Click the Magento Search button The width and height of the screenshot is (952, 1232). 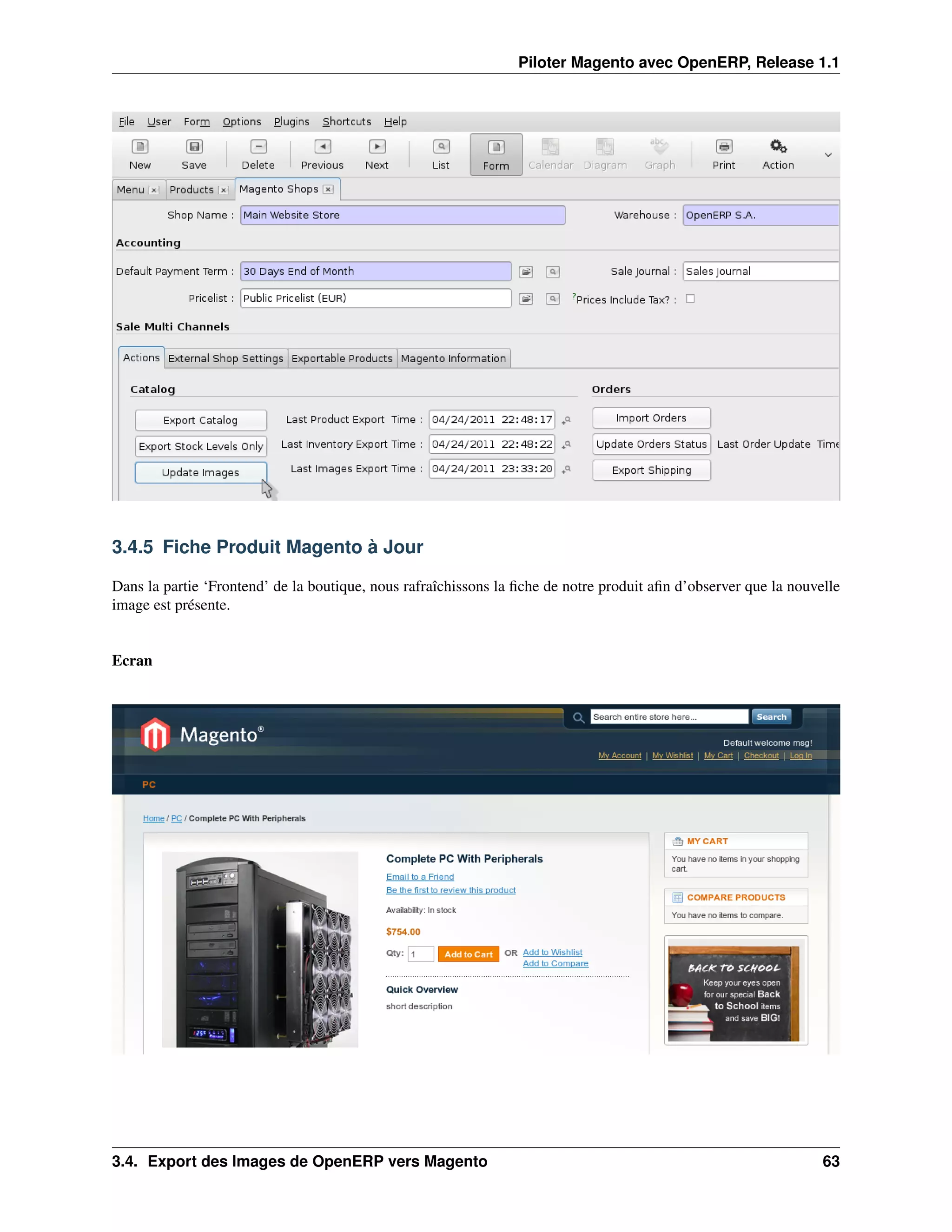coord(771,717)
